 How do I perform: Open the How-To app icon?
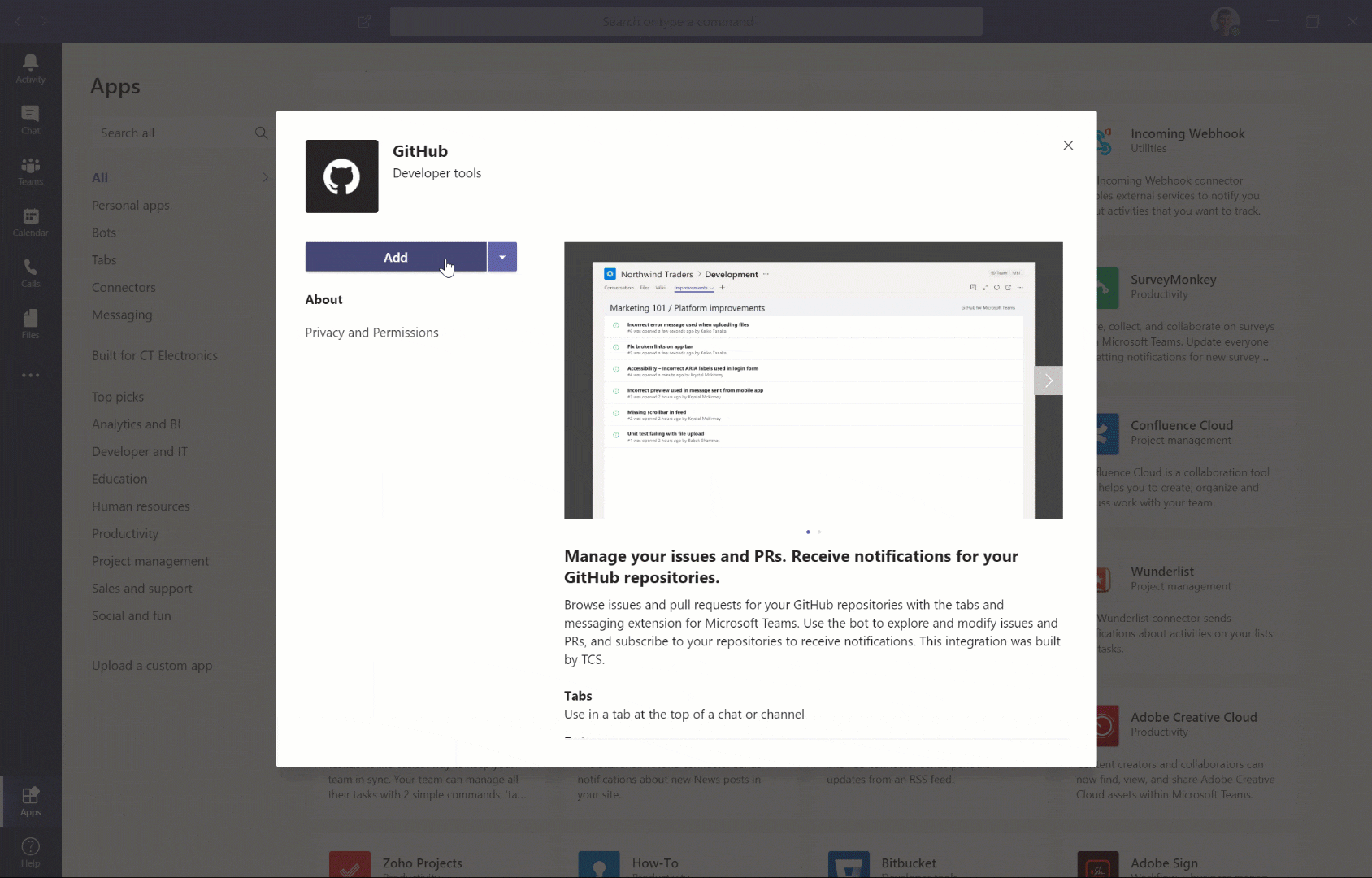pos(599,864)
